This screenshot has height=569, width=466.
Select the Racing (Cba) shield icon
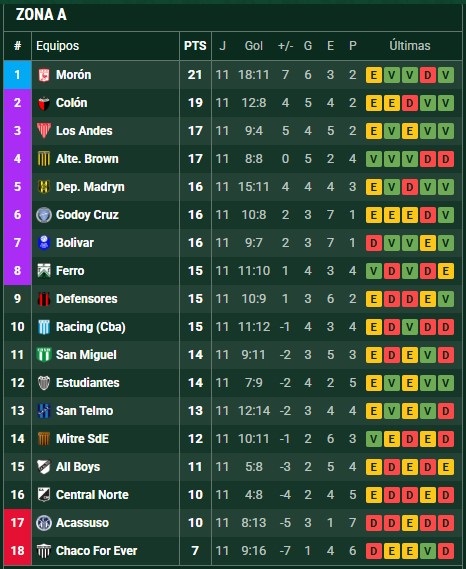[x=44, y=327]
